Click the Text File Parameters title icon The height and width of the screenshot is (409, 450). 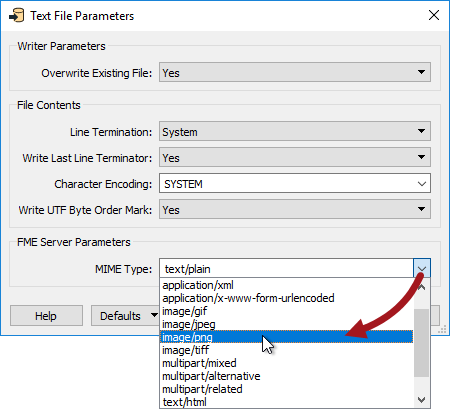coord(17,16)
